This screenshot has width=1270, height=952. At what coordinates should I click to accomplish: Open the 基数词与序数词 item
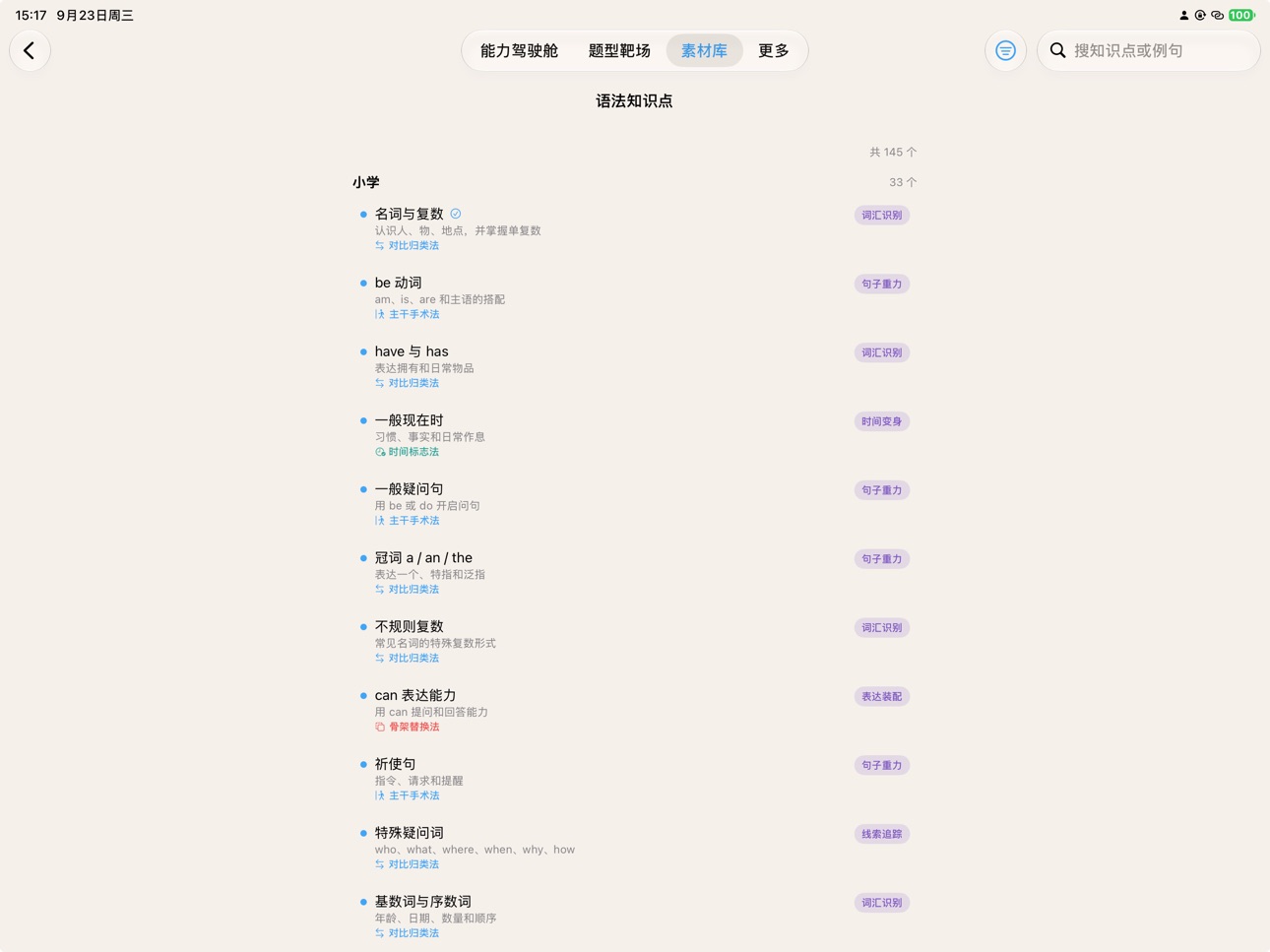[634, 917]
